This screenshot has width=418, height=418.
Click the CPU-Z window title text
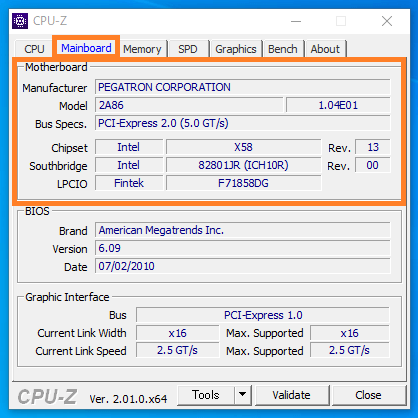point(50,21)
